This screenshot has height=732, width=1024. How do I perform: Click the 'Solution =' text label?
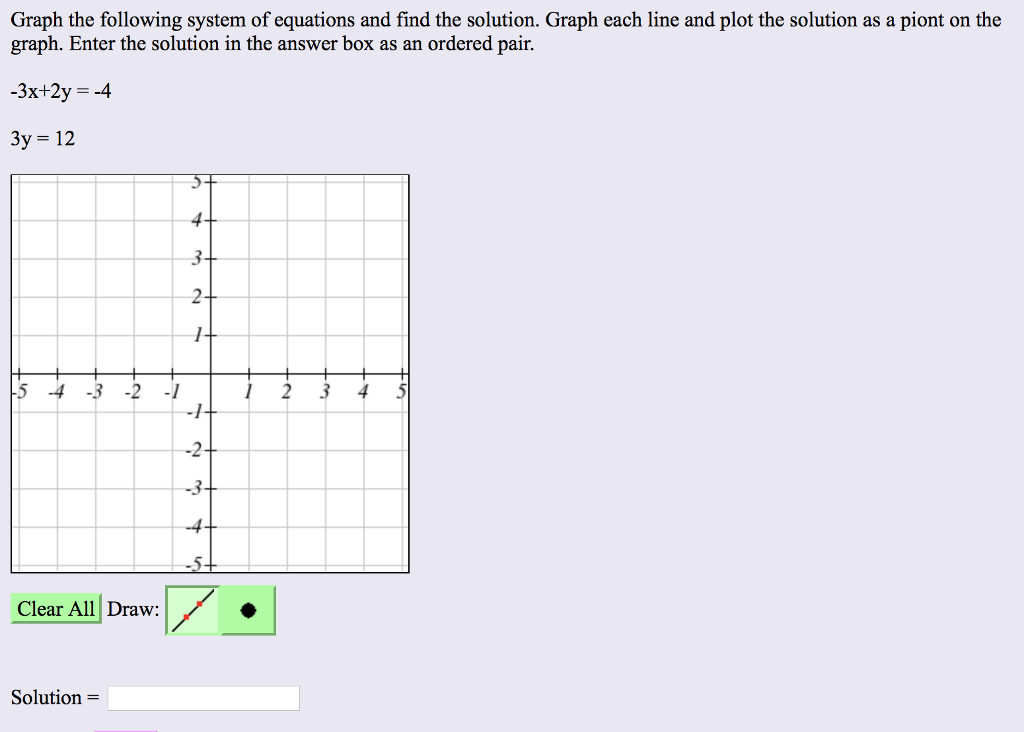[55, 698]
